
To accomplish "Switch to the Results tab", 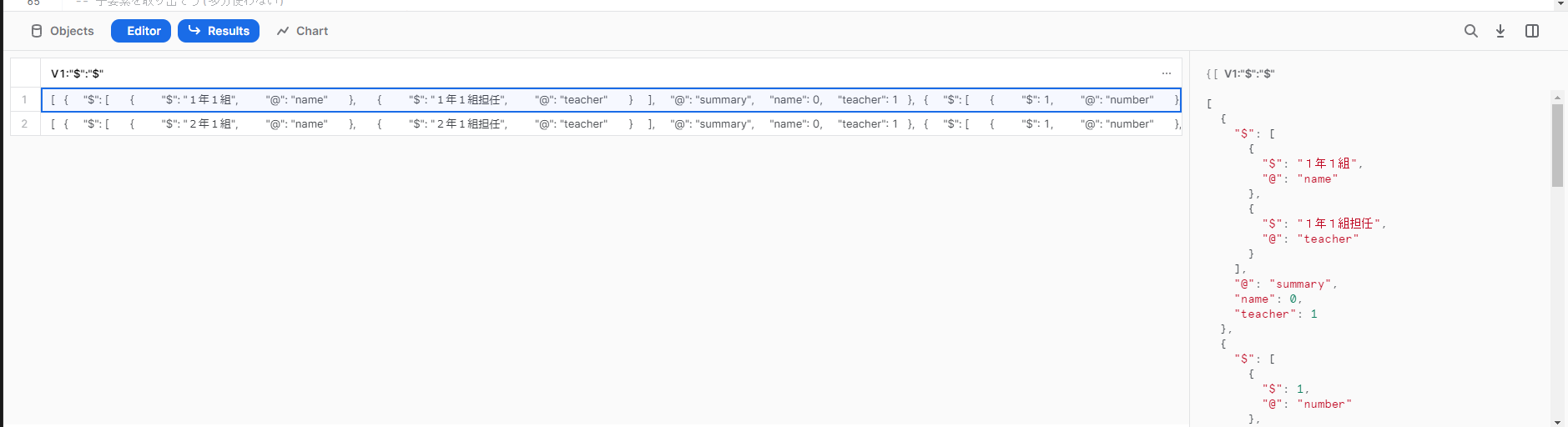I will [x=219, y=31].
